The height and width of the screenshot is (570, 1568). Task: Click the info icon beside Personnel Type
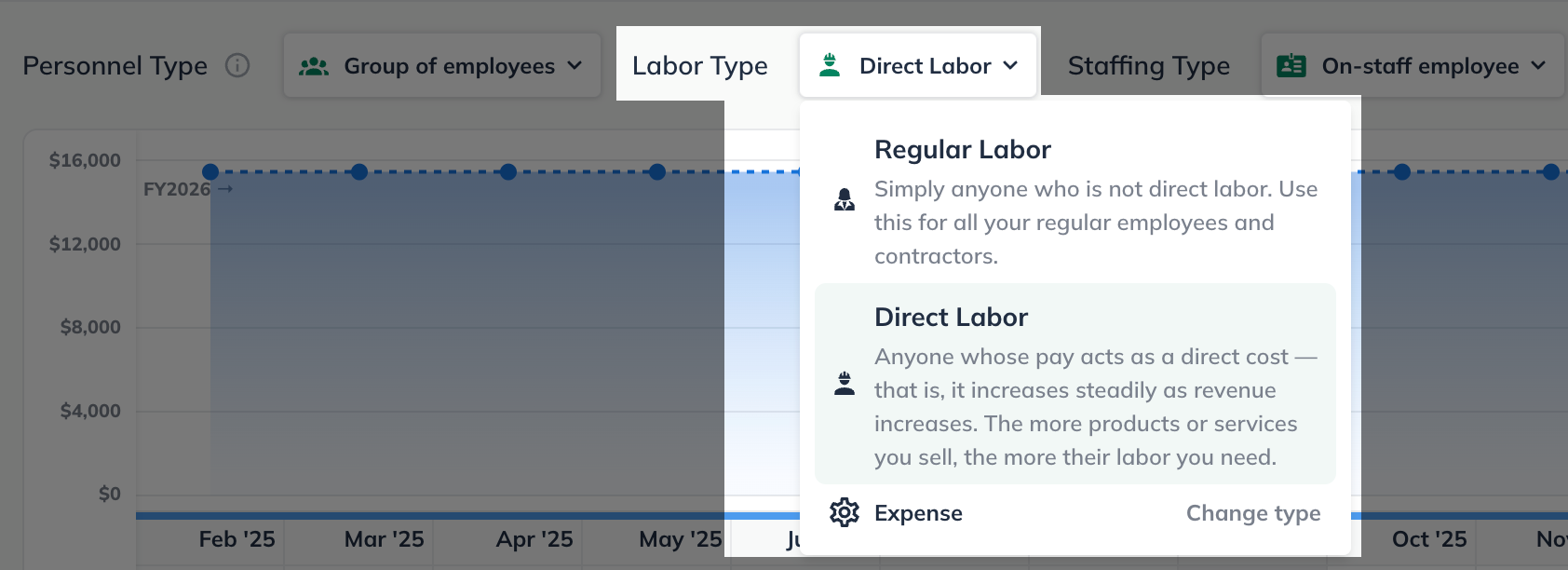[x=239, y=65]
